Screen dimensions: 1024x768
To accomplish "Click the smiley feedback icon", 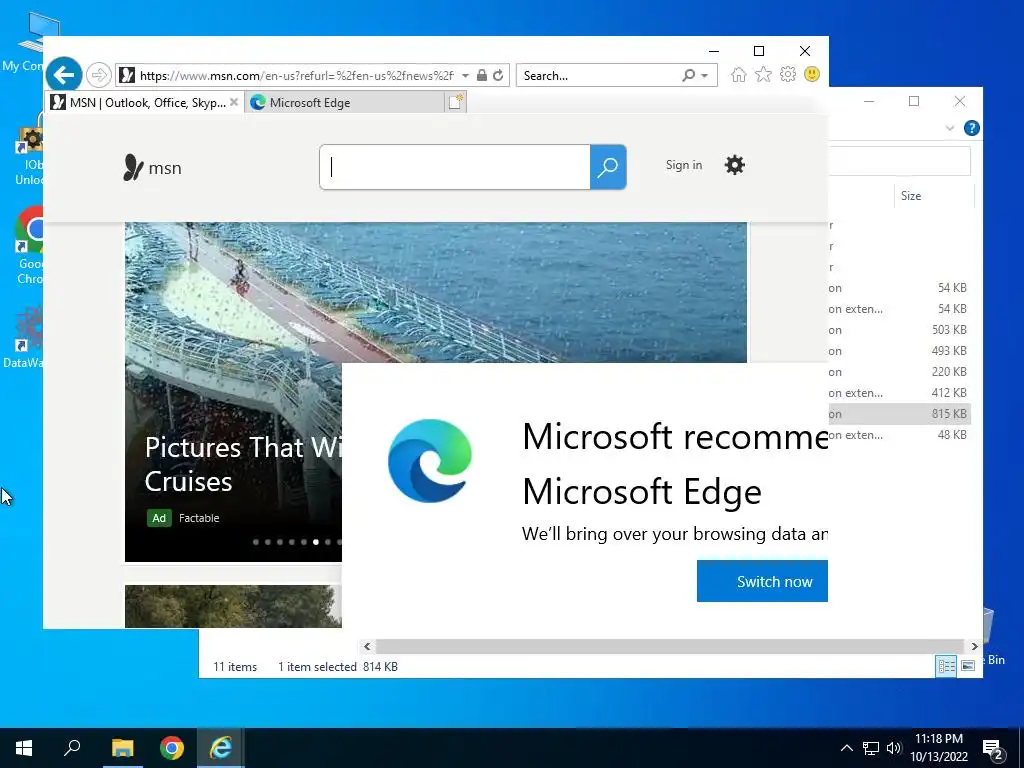I will pos(812,74).
